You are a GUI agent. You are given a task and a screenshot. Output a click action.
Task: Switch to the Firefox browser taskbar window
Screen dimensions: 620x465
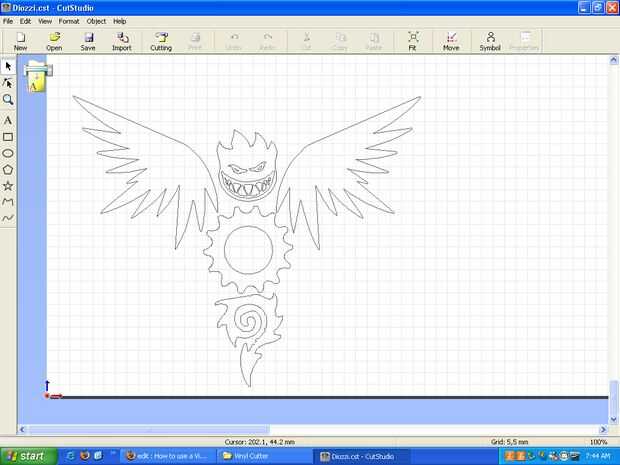pyautogui.click(x=168, y=456)
